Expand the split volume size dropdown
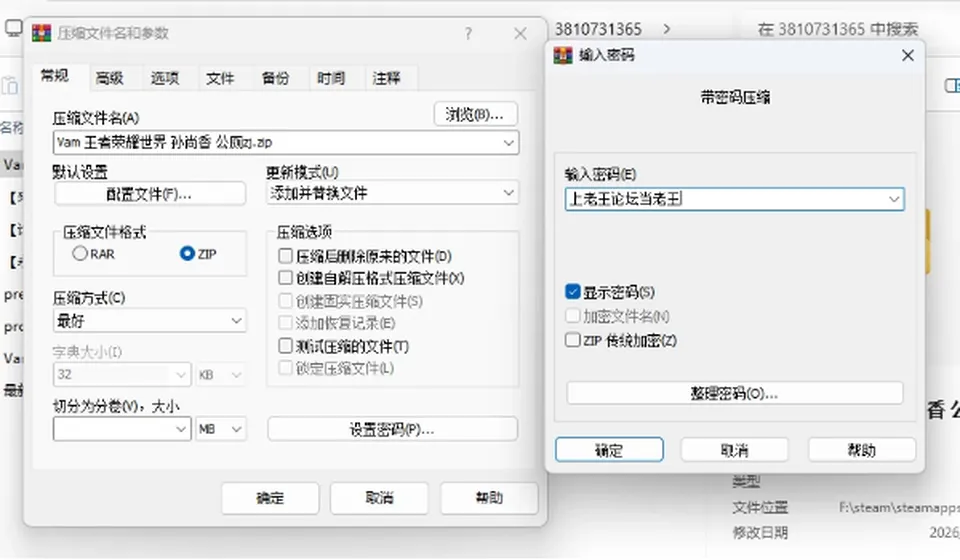Image resolution: width=960 pixels, height=560 pixels. pos(181,429)
